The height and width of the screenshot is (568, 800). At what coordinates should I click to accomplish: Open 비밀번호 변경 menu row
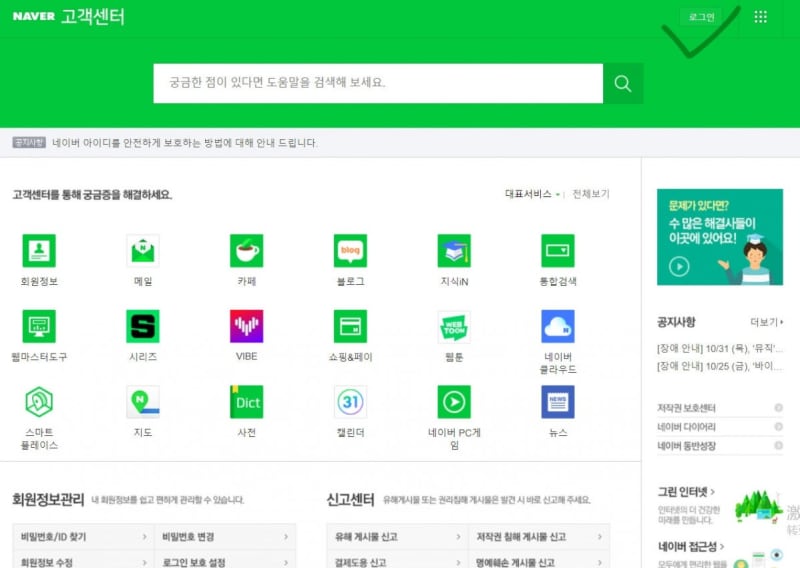[x=225, y=537]
